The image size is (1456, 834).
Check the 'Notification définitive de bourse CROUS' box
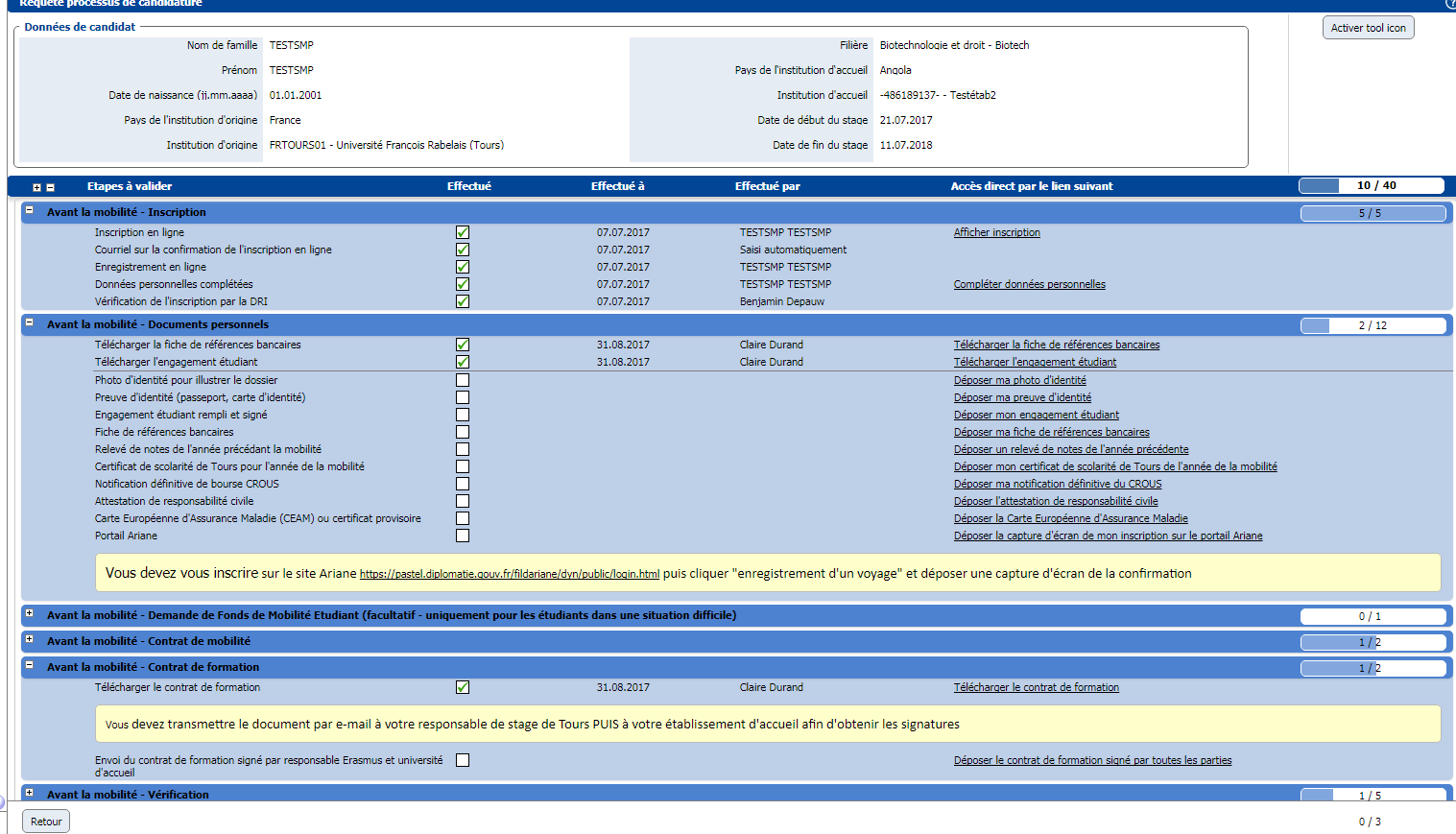point(463,484)
